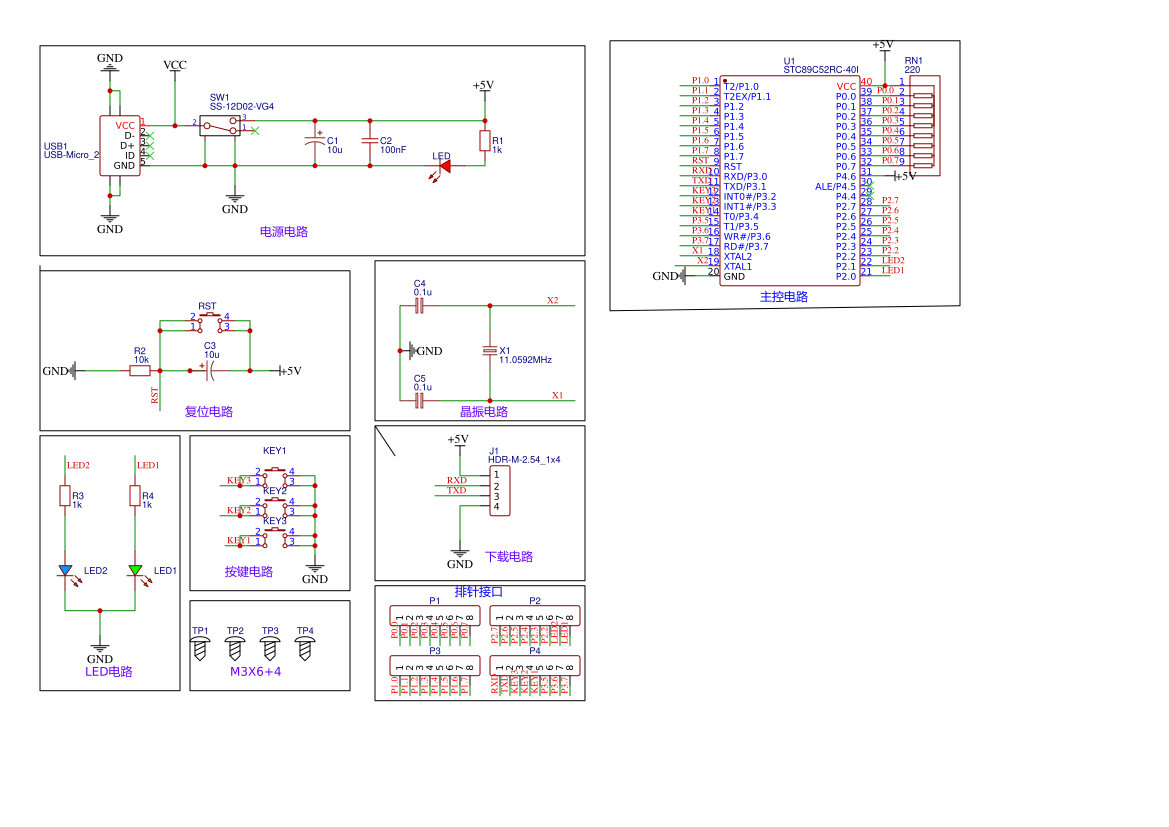Viewport: 1169px width, 827px height.
Task: Select the blue LED2 diode symbol
Action: 66,570
